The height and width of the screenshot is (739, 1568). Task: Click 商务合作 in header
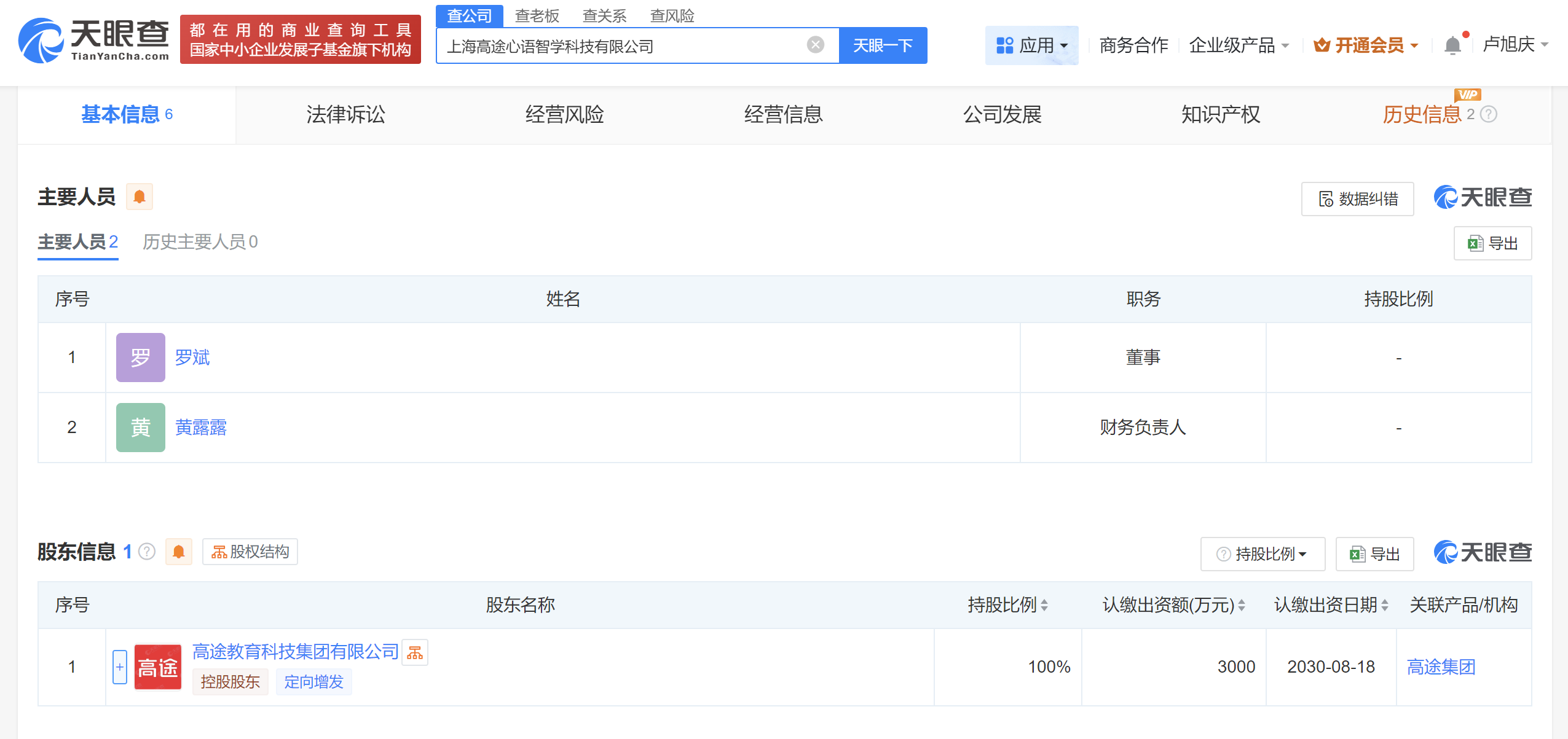point(1133,45)
